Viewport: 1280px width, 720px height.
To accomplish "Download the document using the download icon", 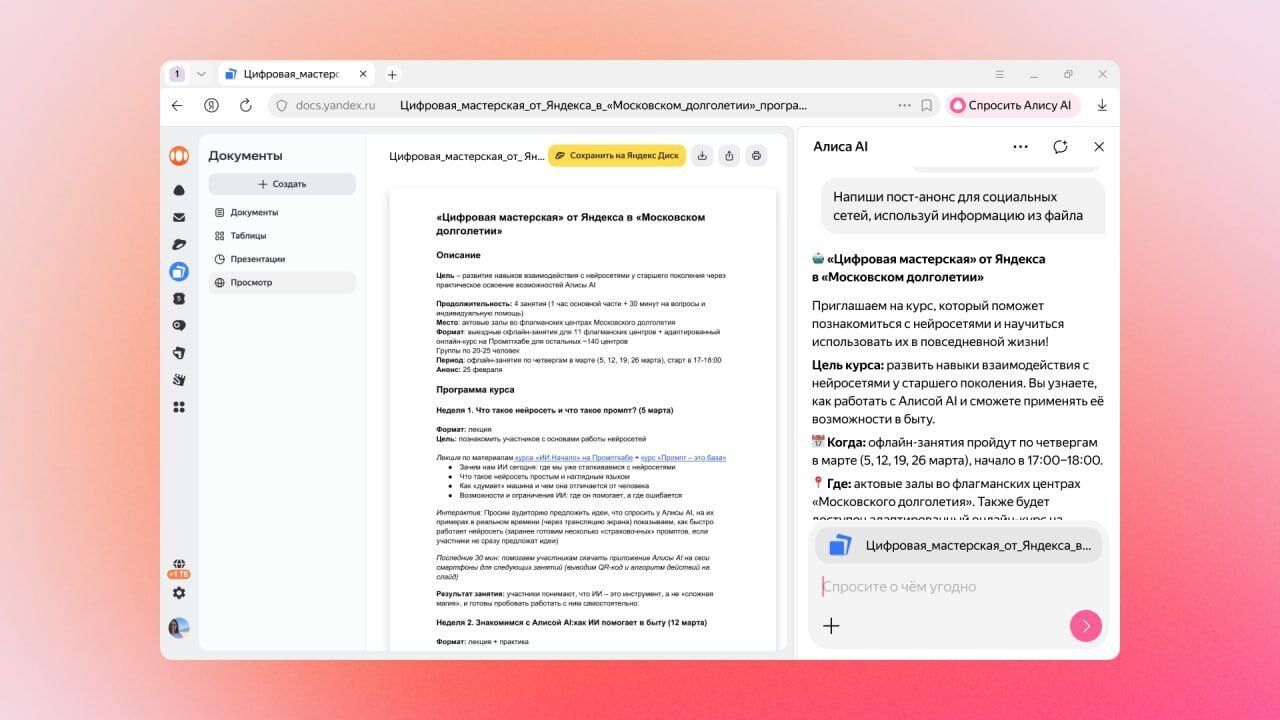I will [703, 156].
